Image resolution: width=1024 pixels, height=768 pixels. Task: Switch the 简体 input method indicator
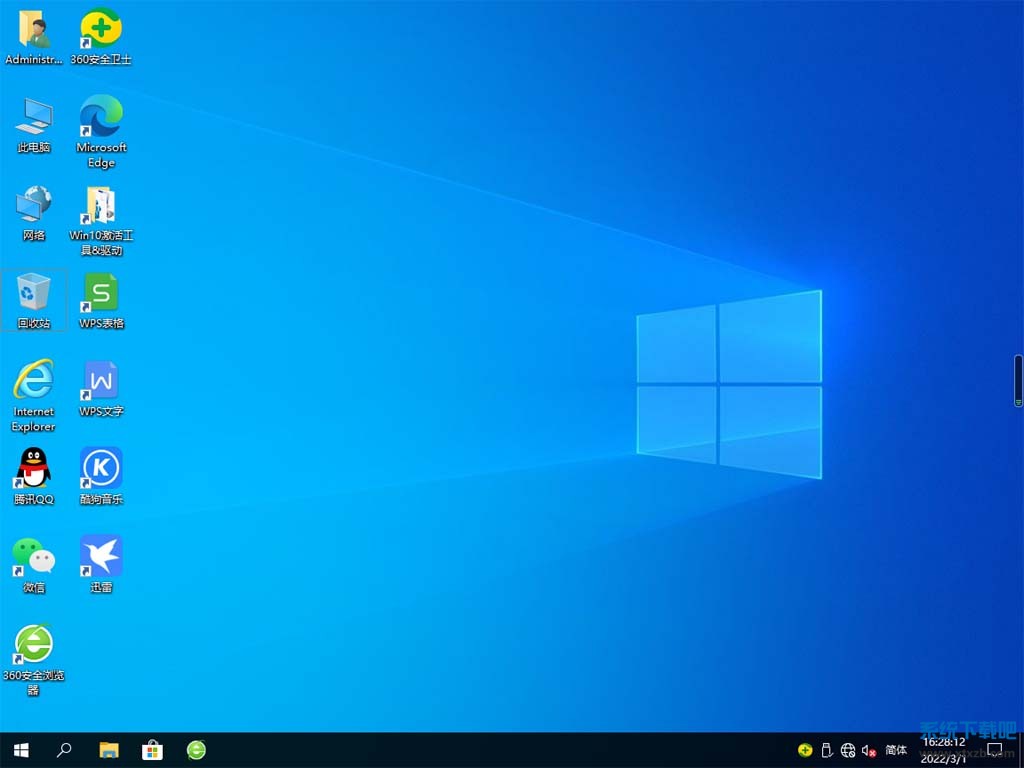click(x=897, y=750)
